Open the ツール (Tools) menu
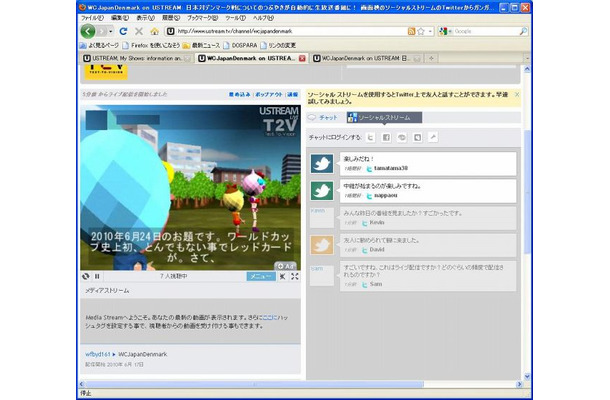Viewport: 610px width, 400px height. pyautogui.click(x=235, y=18)
